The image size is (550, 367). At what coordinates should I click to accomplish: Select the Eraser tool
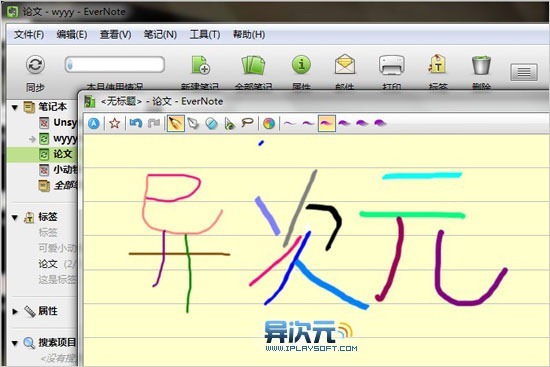tap(212, 124)
